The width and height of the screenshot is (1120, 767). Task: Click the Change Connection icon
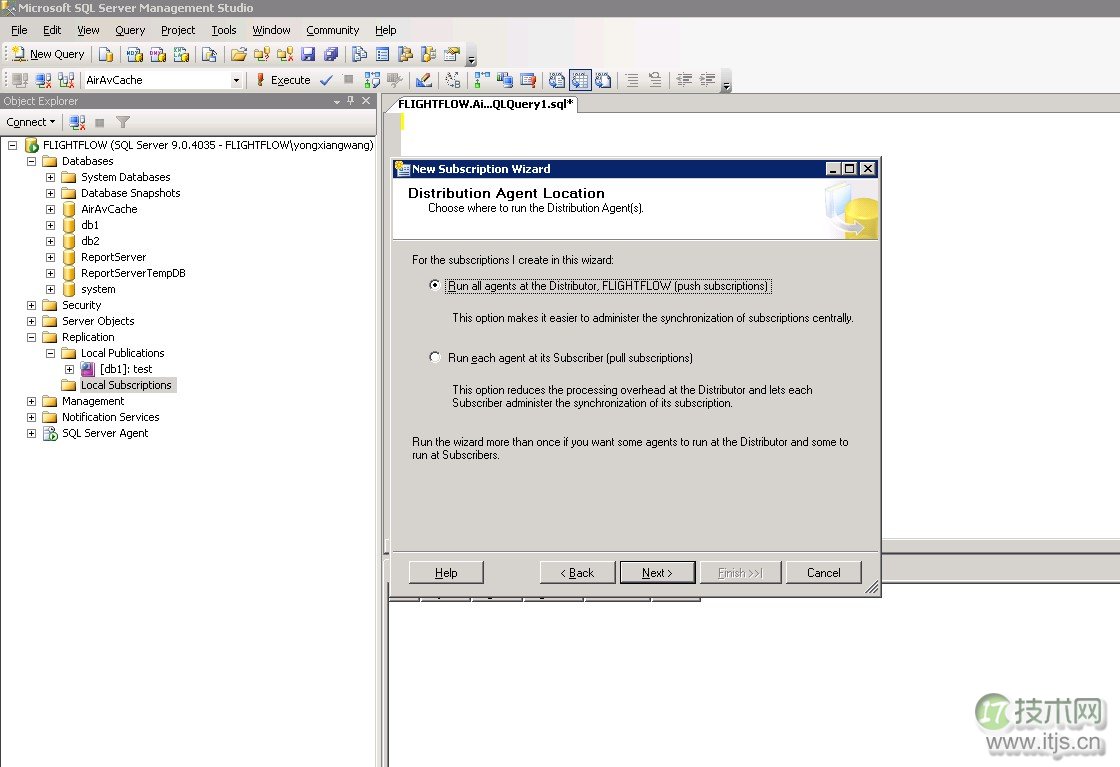pos(66,80)
